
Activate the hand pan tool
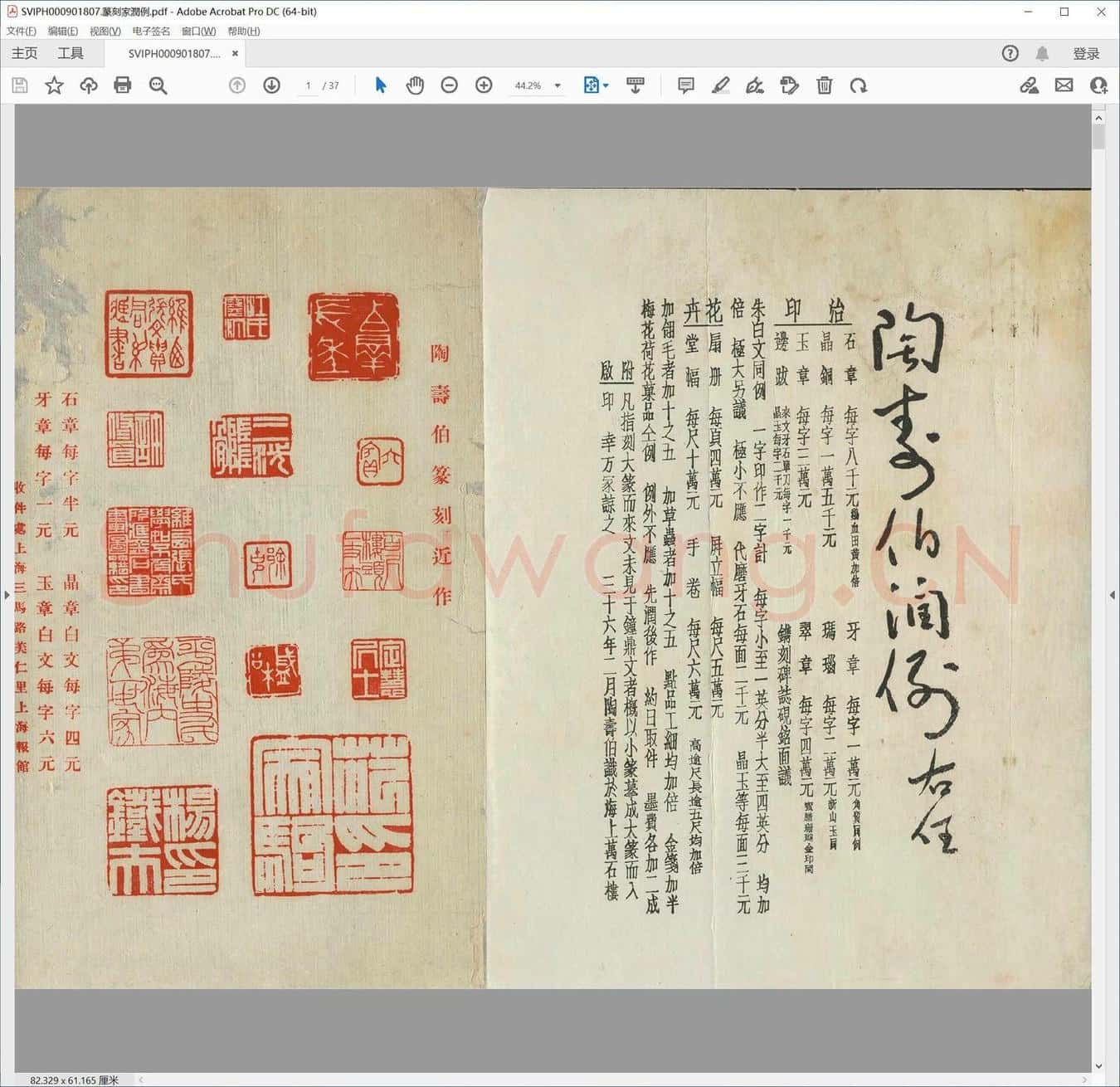415,85
